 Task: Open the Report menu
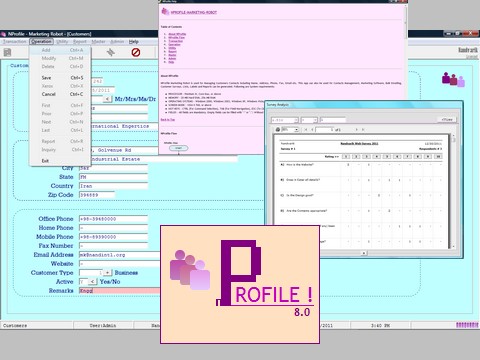pyautogui.click(x=80, y=42)
